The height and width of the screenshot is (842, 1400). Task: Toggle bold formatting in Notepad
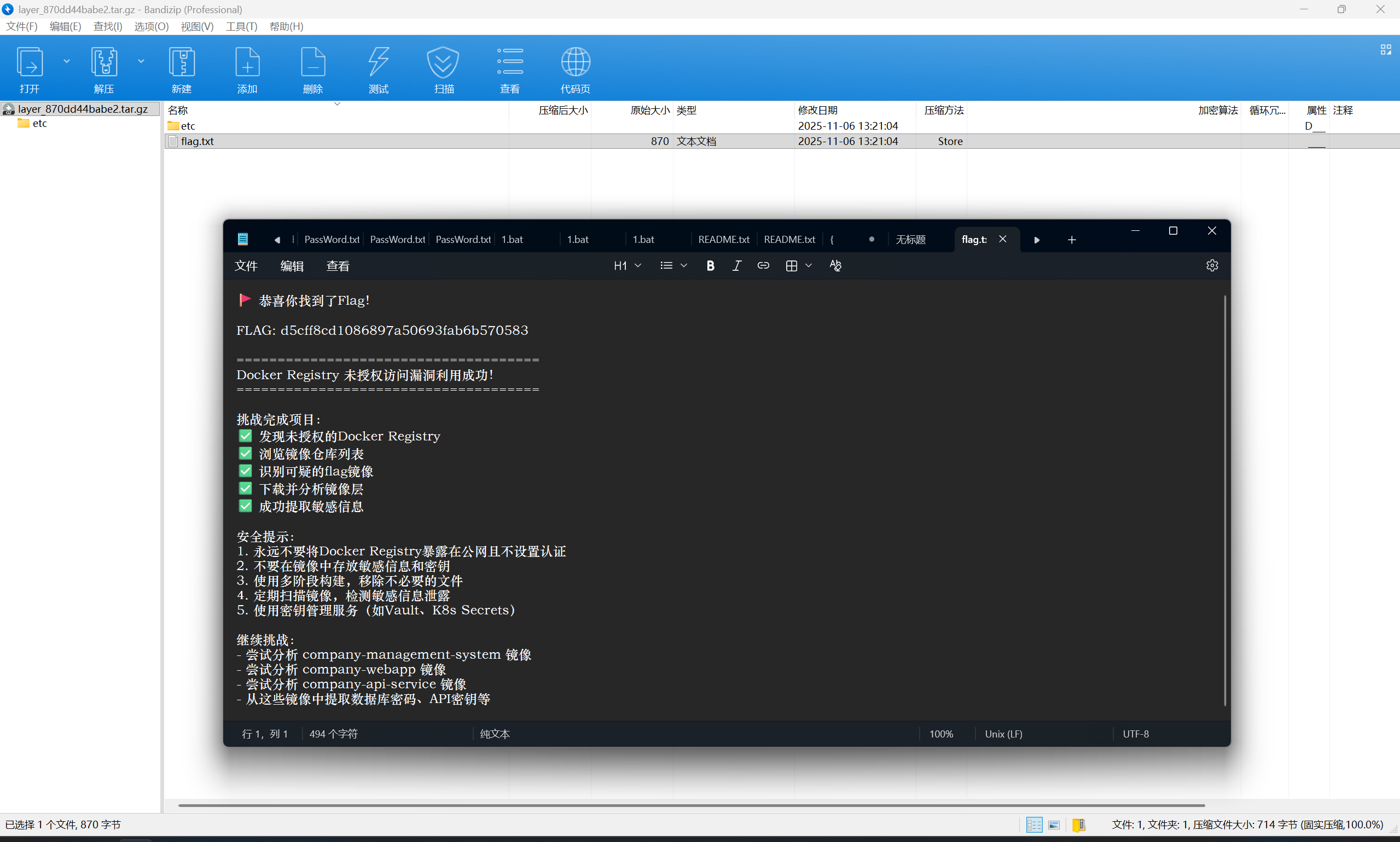710,265
